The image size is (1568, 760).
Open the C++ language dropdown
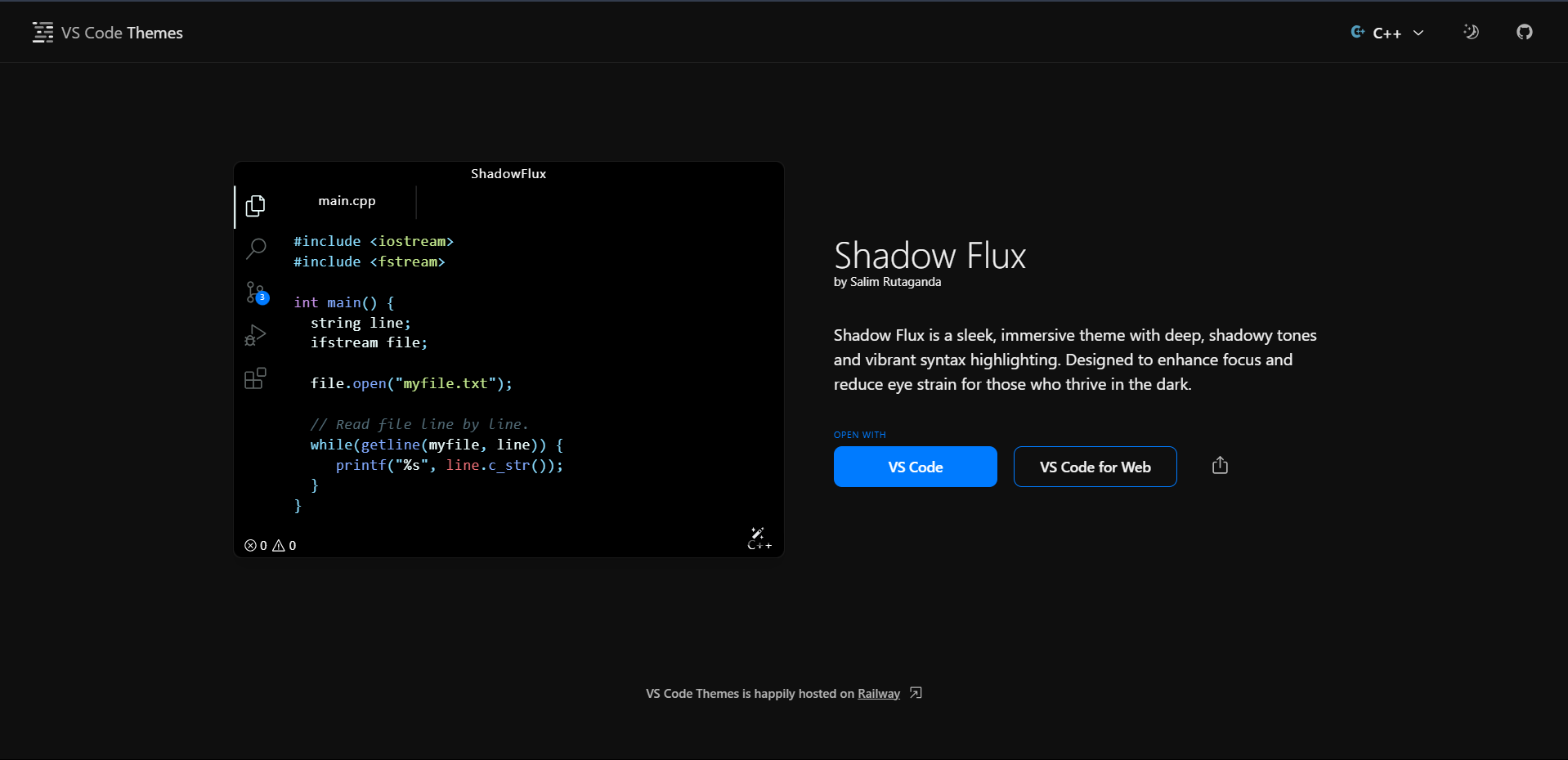coord(1387,33)
